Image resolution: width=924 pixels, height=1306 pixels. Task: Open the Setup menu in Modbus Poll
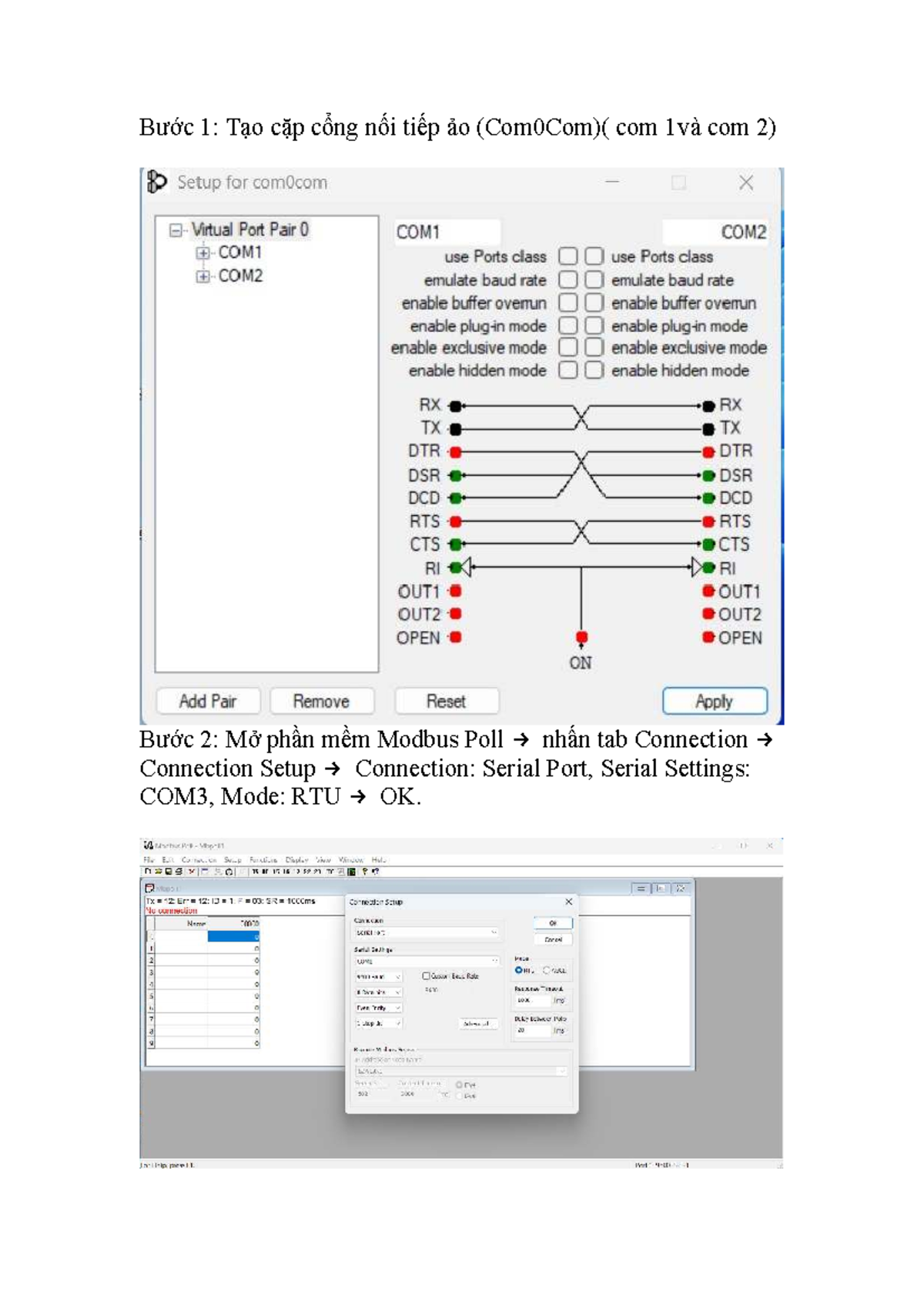coord(233,859)
